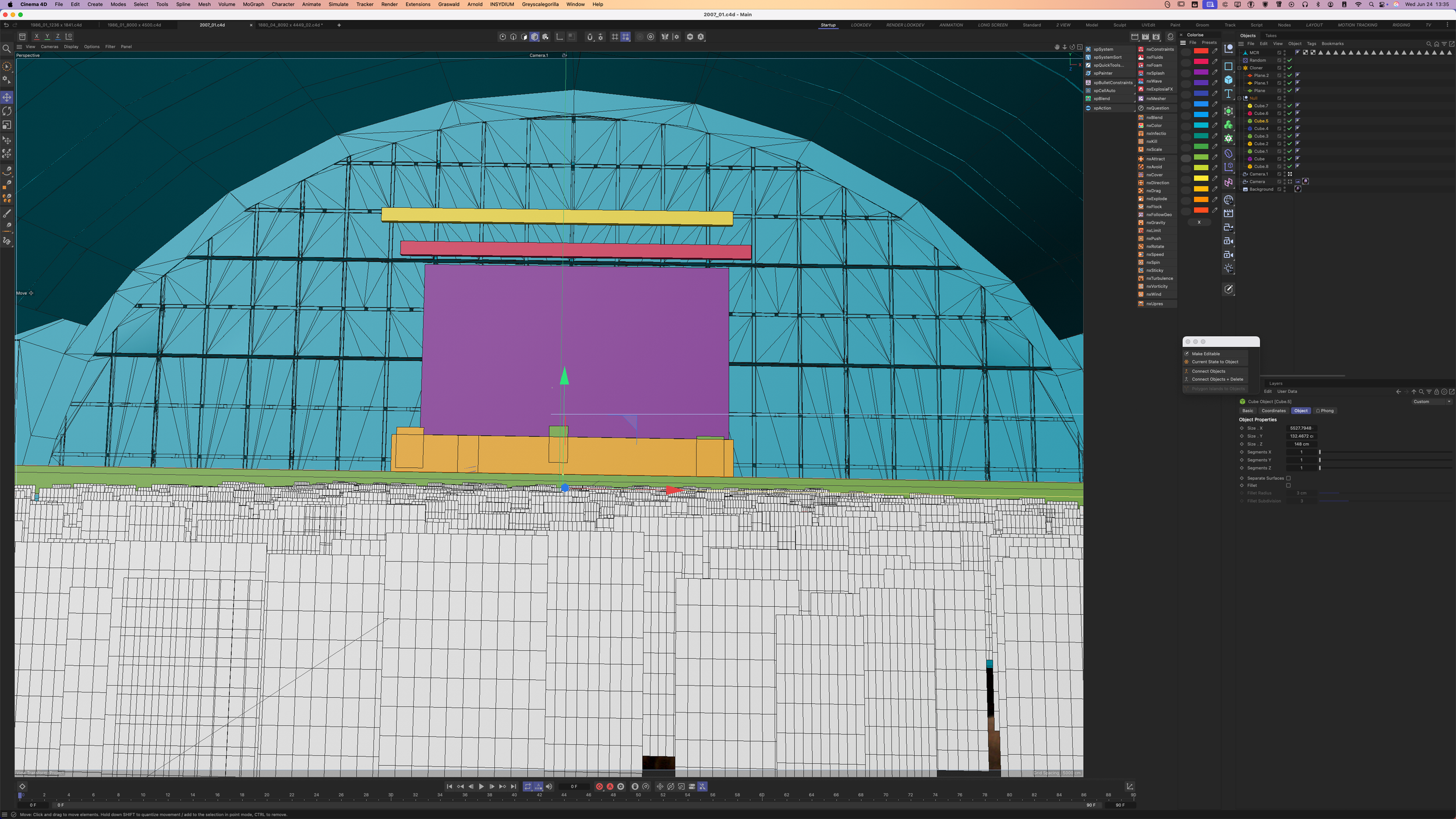Select the Scale tool in left toolbar
The height and width of the screenshot is (819, 1456).
(7, 125)
